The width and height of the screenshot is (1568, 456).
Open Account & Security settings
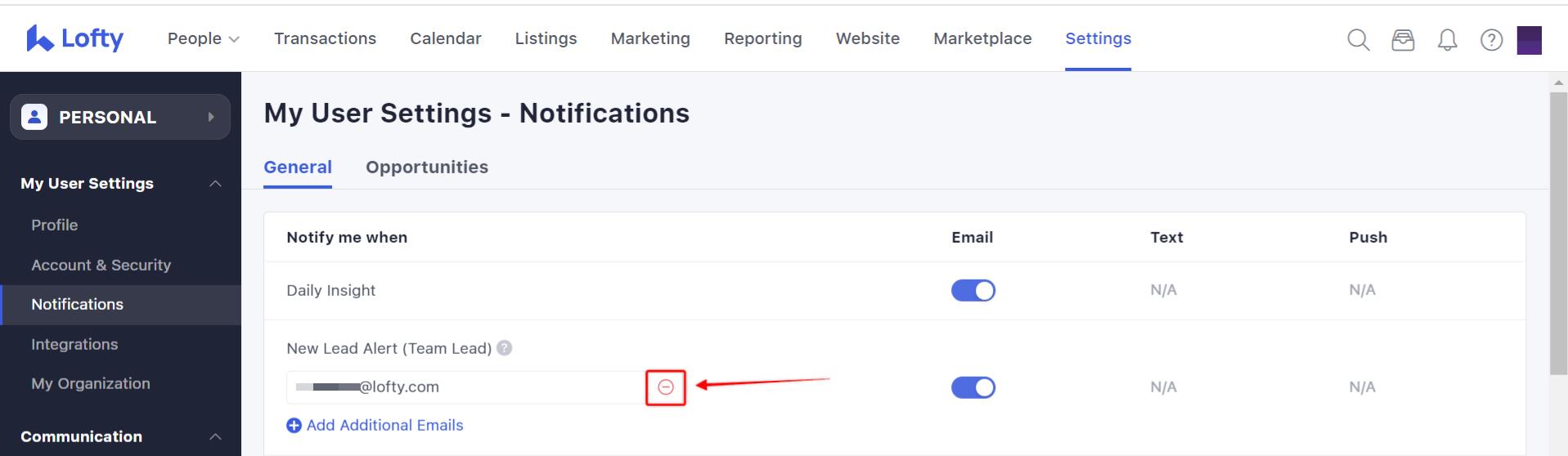pyautogui.click(x=101, y=265)
